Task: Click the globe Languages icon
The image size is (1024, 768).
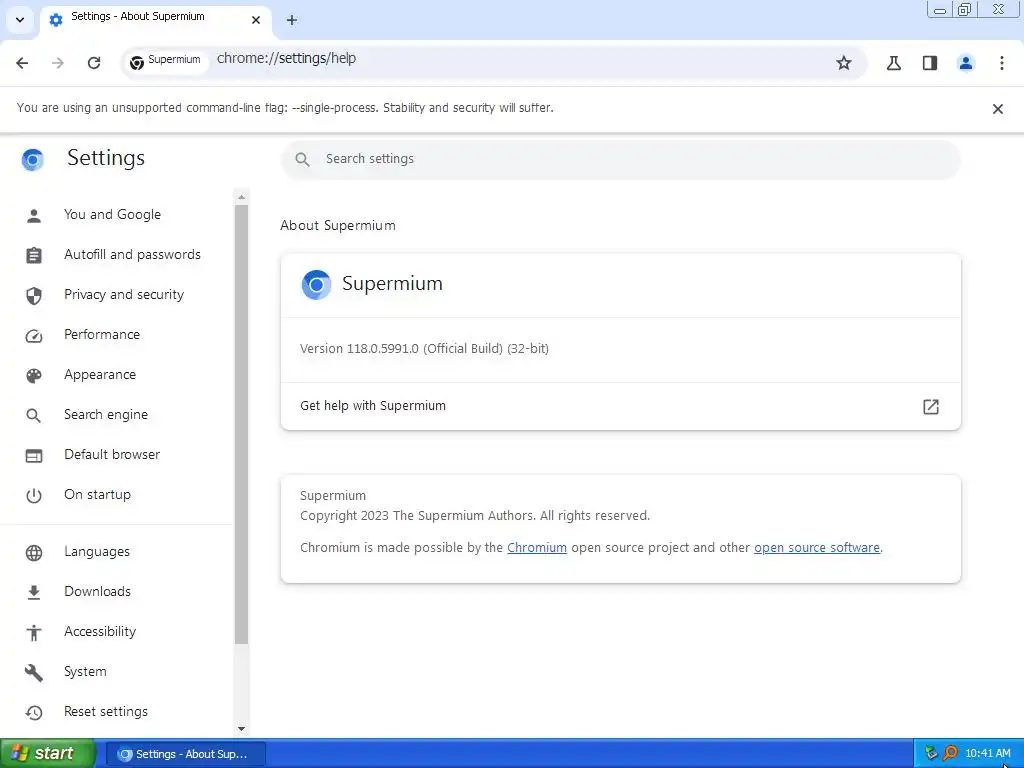Action: (x=34, y=552)
